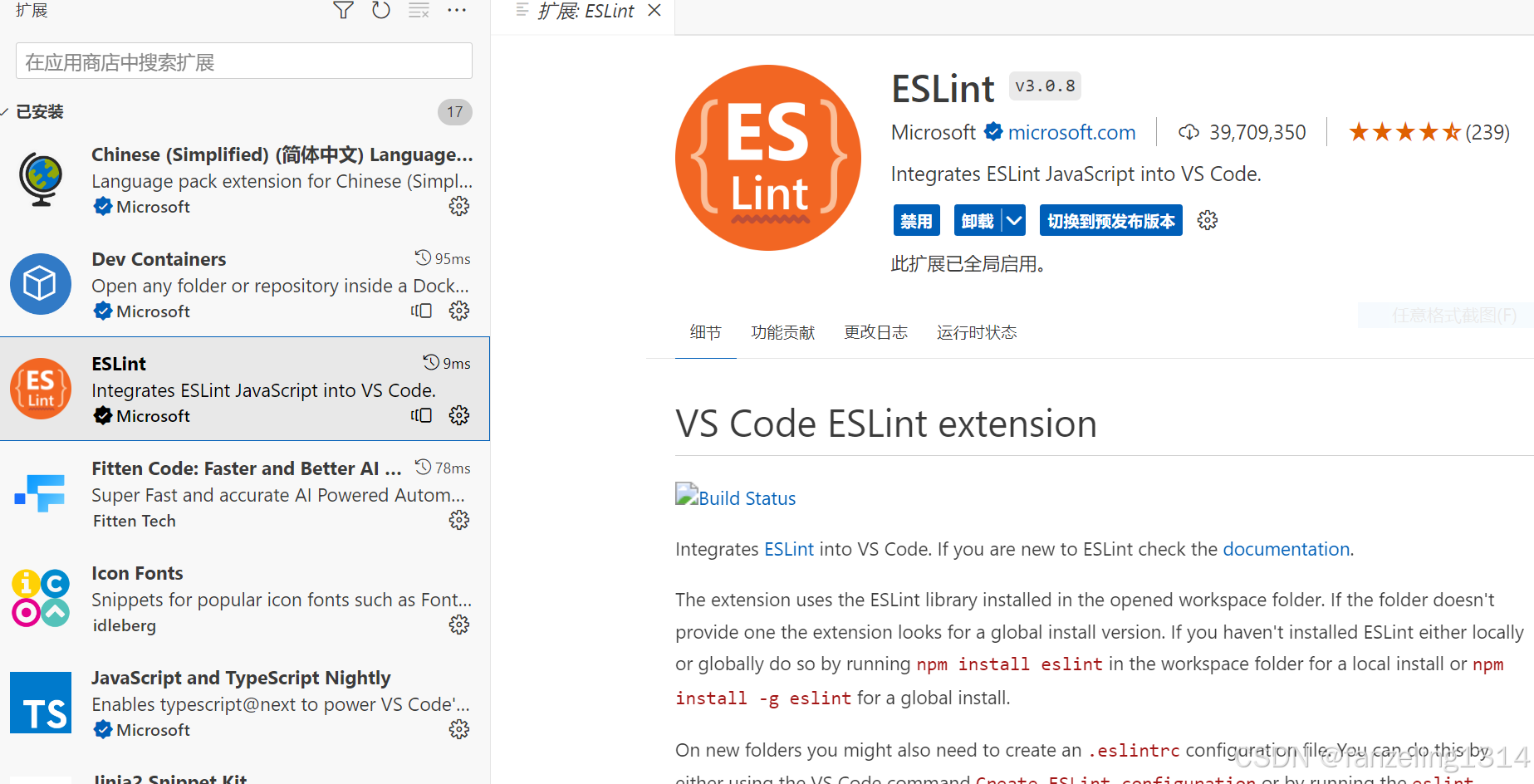Open the ESLint link in description

tap(789, 549)
